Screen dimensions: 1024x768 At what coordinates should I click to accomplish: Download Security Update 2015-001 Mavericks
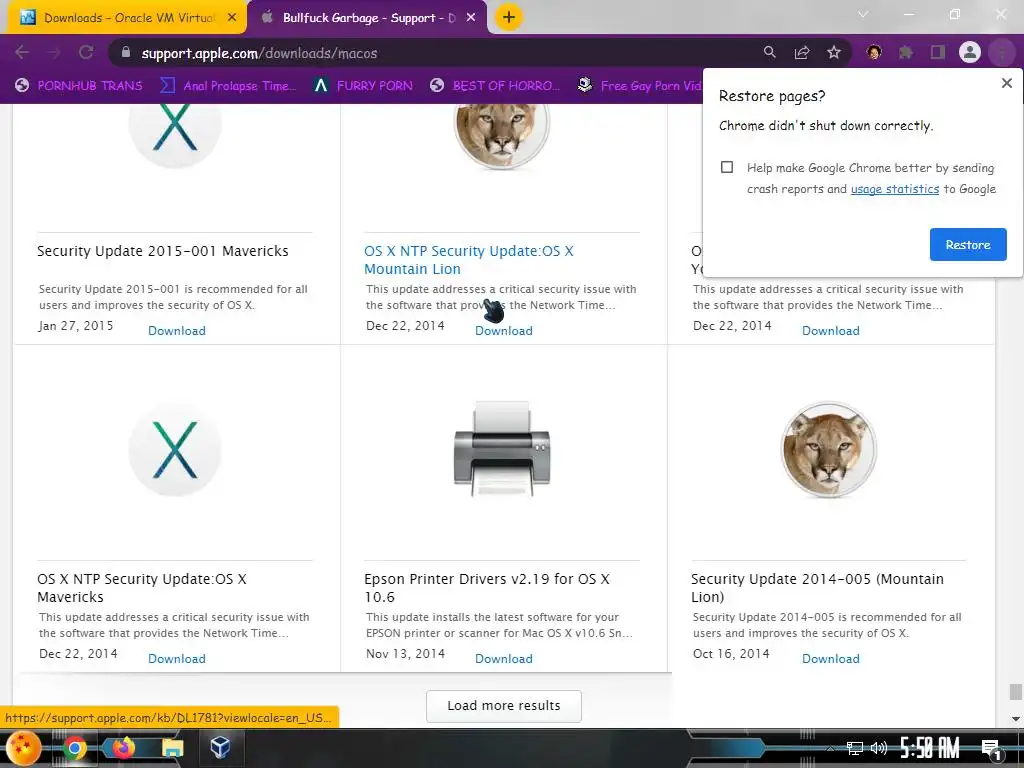click(176, 330)
